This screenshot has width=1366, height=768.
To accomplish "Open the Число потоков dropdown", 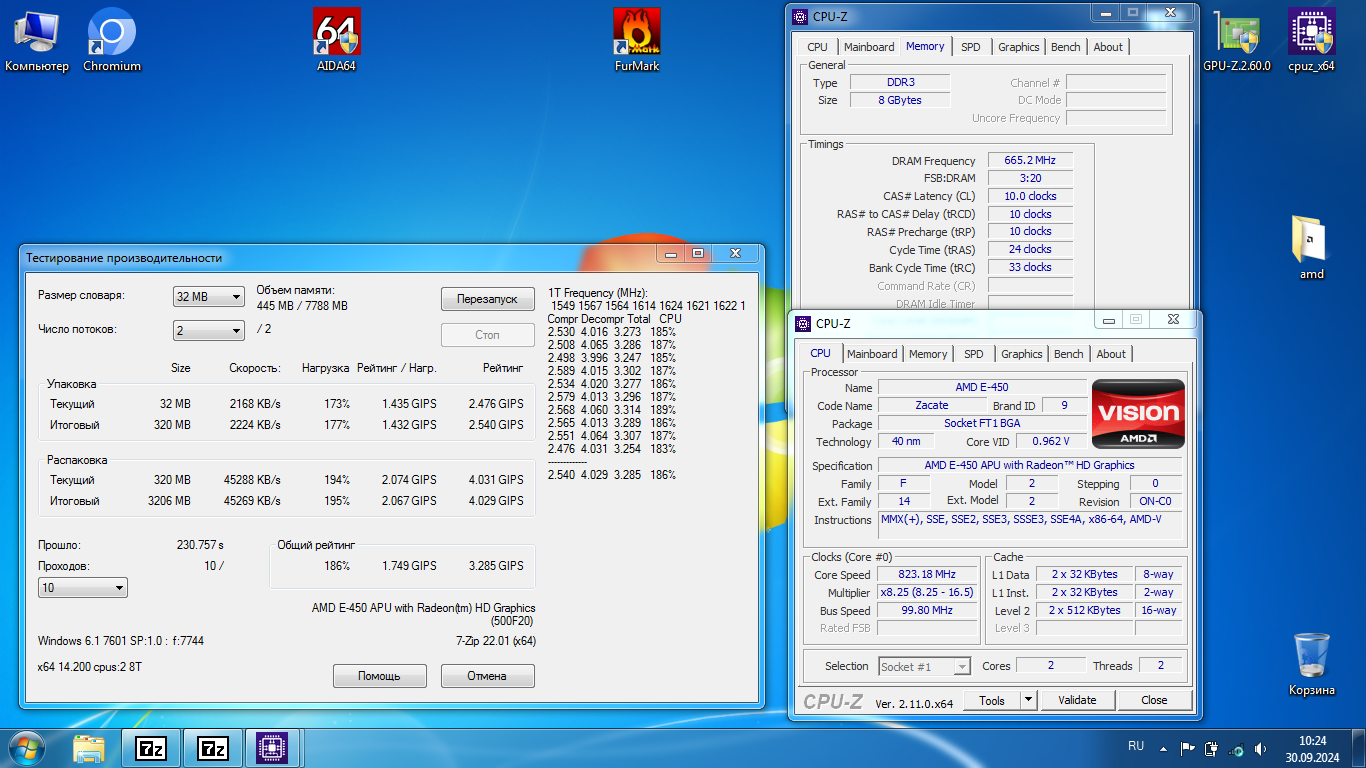I will tap(209, 330).
